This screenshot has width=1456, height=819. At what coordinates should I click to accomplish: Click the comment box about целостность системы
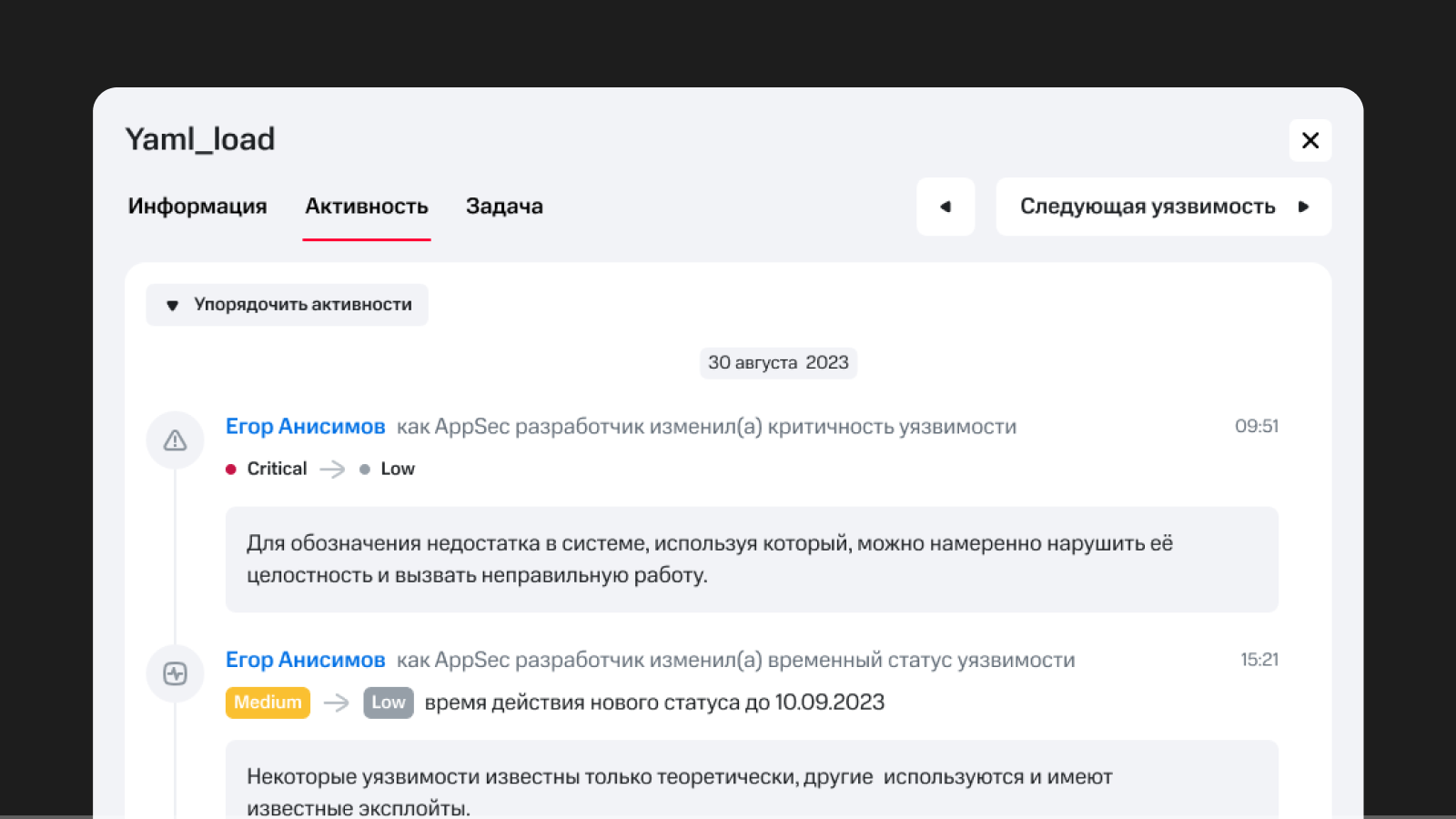point(751,559)
